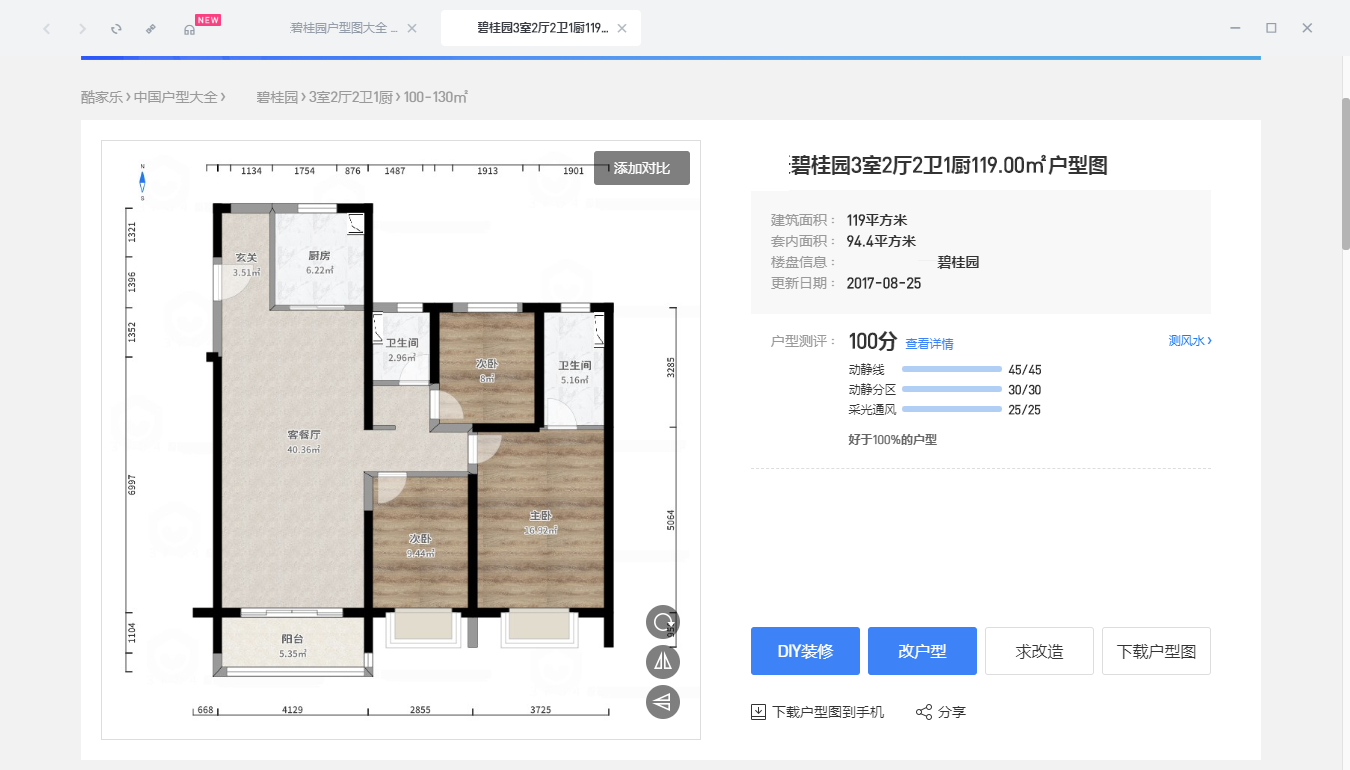This screenshot has width=1350, height=770.
Task: Click the 改户型 button
Action: [x=921, y=650]
